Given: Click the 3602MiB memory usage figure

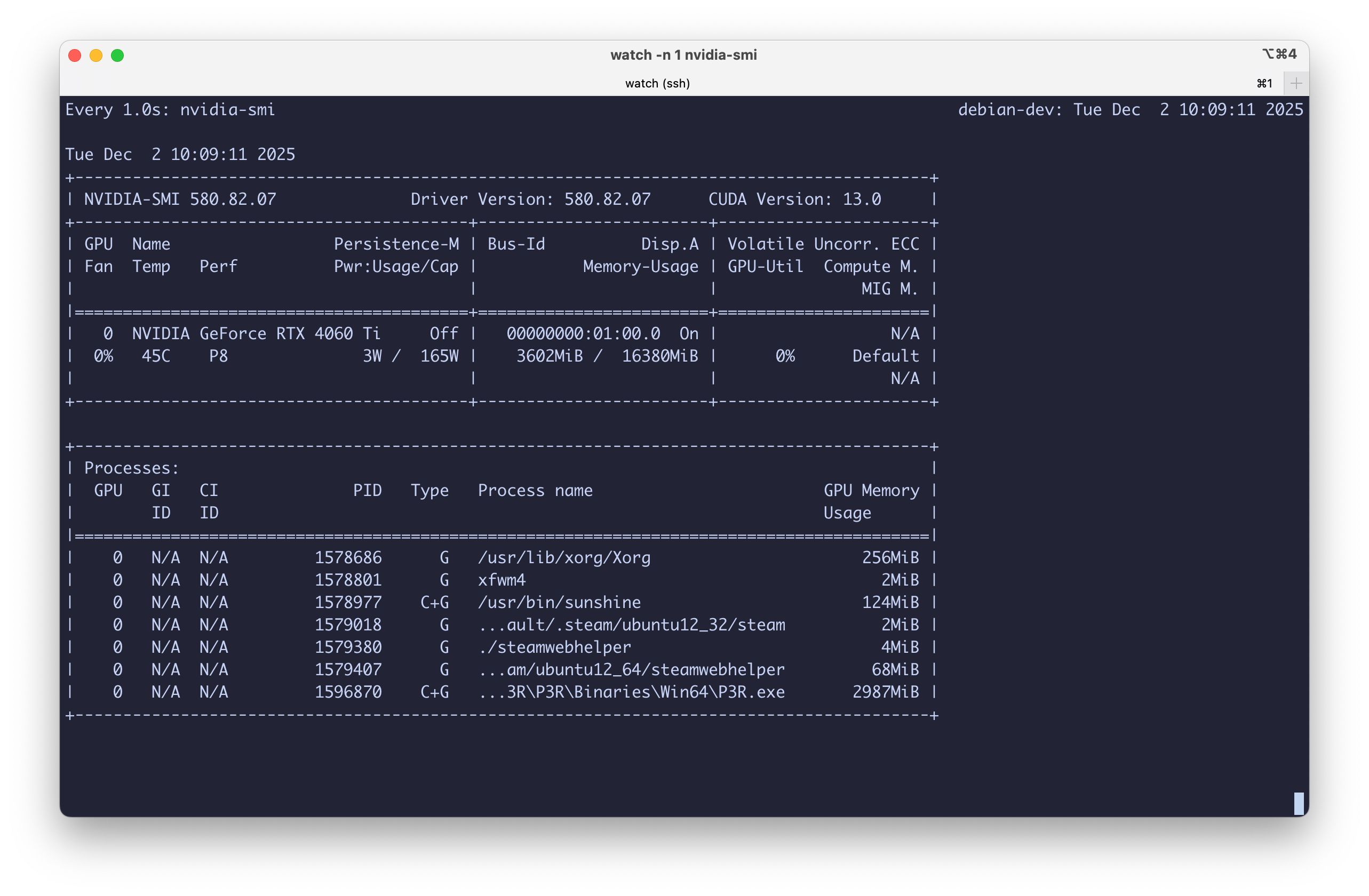Looking at the screenshot, I should [549, 356].
